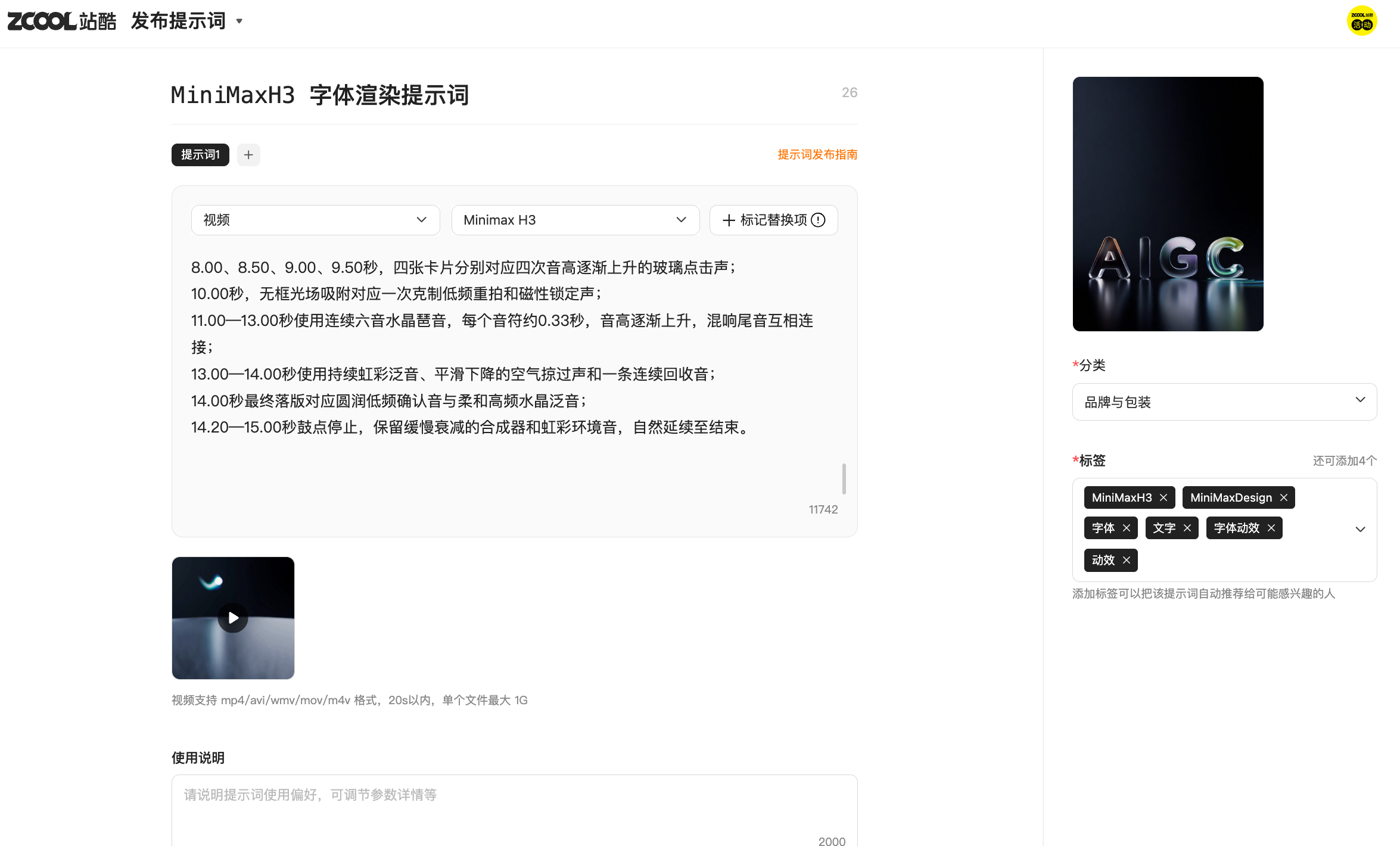Remove the MiniMaxDesign tag
This screenshot has width=1400, height=846.
(1284, 497)
